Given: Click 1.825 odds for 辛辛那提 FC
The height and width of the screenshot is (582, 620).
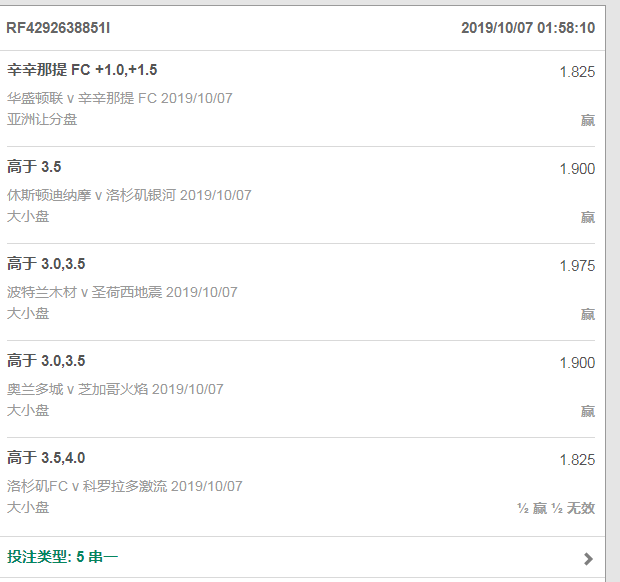Looking at the screenshot, I should click(x=577, y=72).
